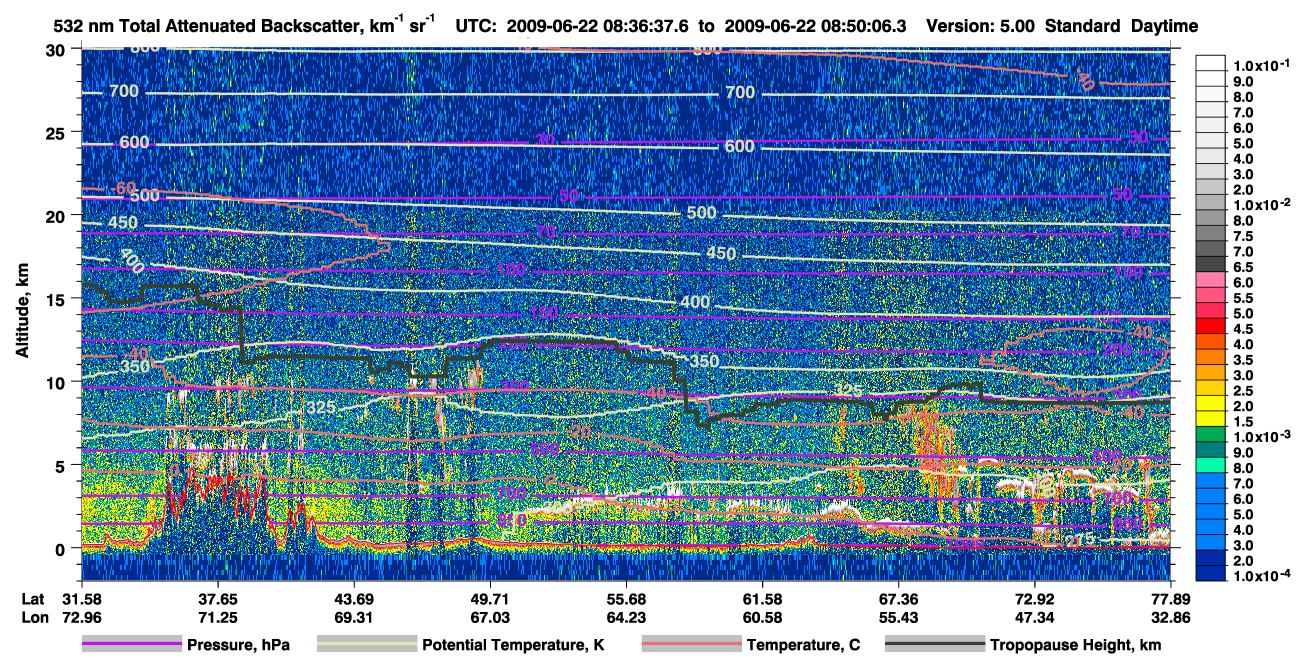Viewport: 1300px width, 667px height.
Task: Click the 'Potential Temperature, K' legend label
Action: (x=513, y=646)
